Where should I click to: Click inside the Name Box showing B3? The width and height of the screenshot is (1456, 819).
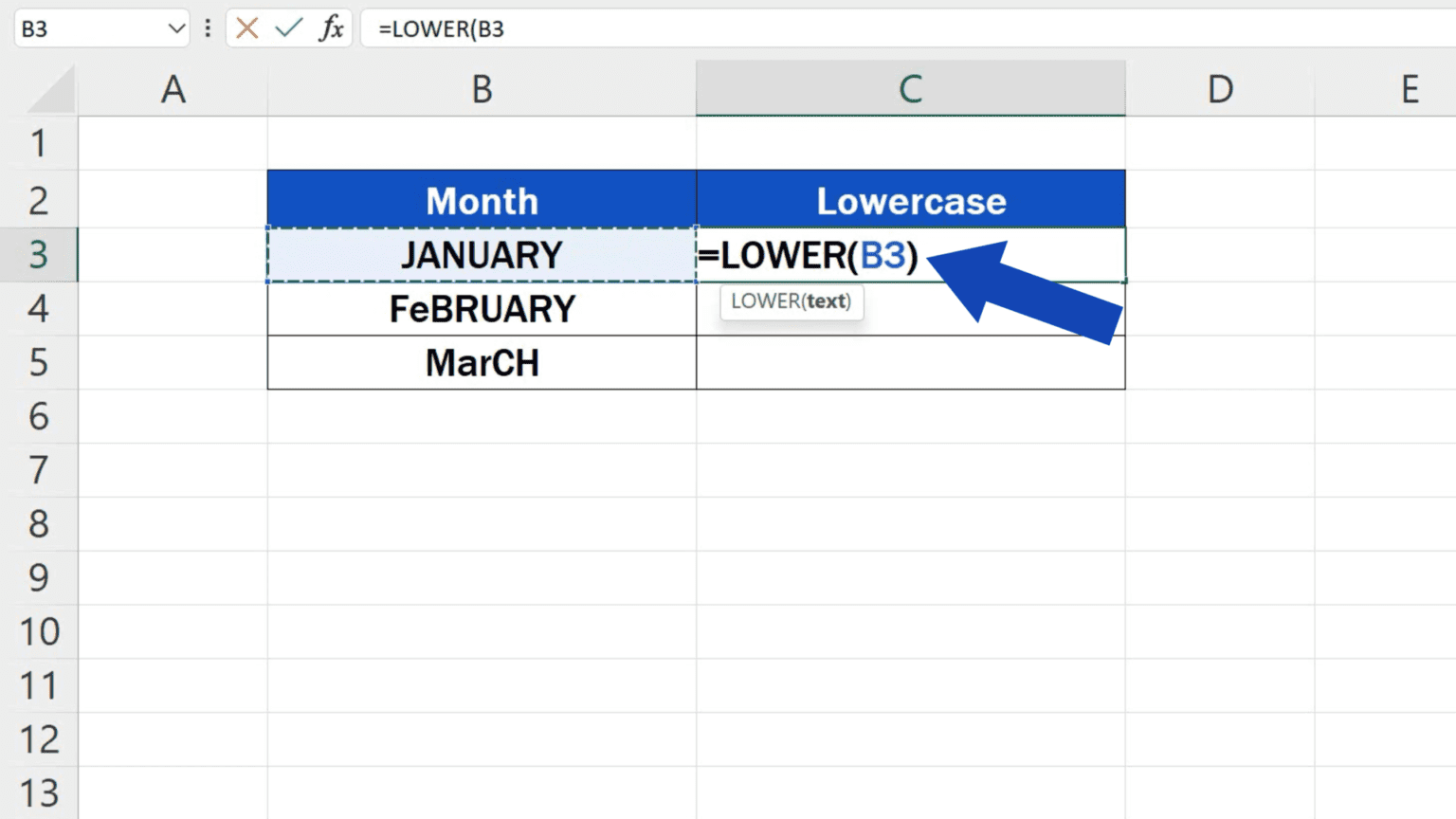[85, 28]
